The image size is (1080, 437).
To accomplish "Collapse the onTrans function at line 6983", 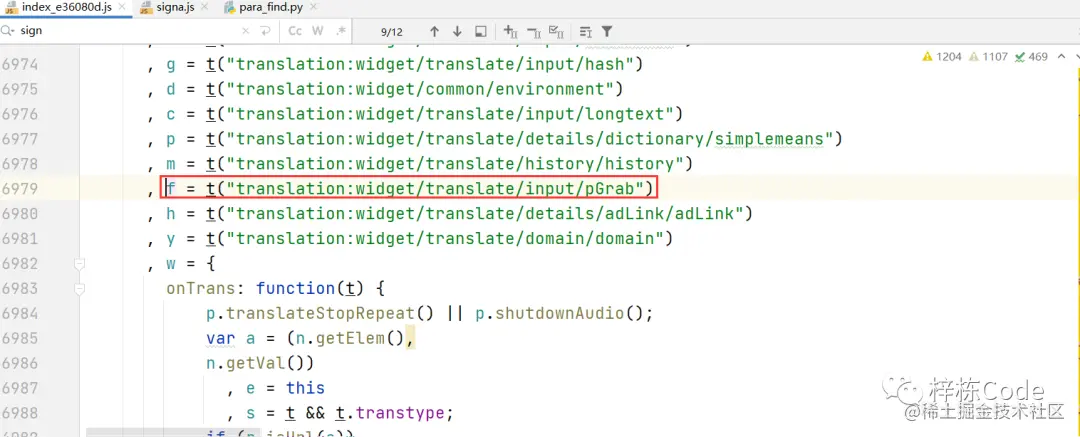I will tap(79, 288).
